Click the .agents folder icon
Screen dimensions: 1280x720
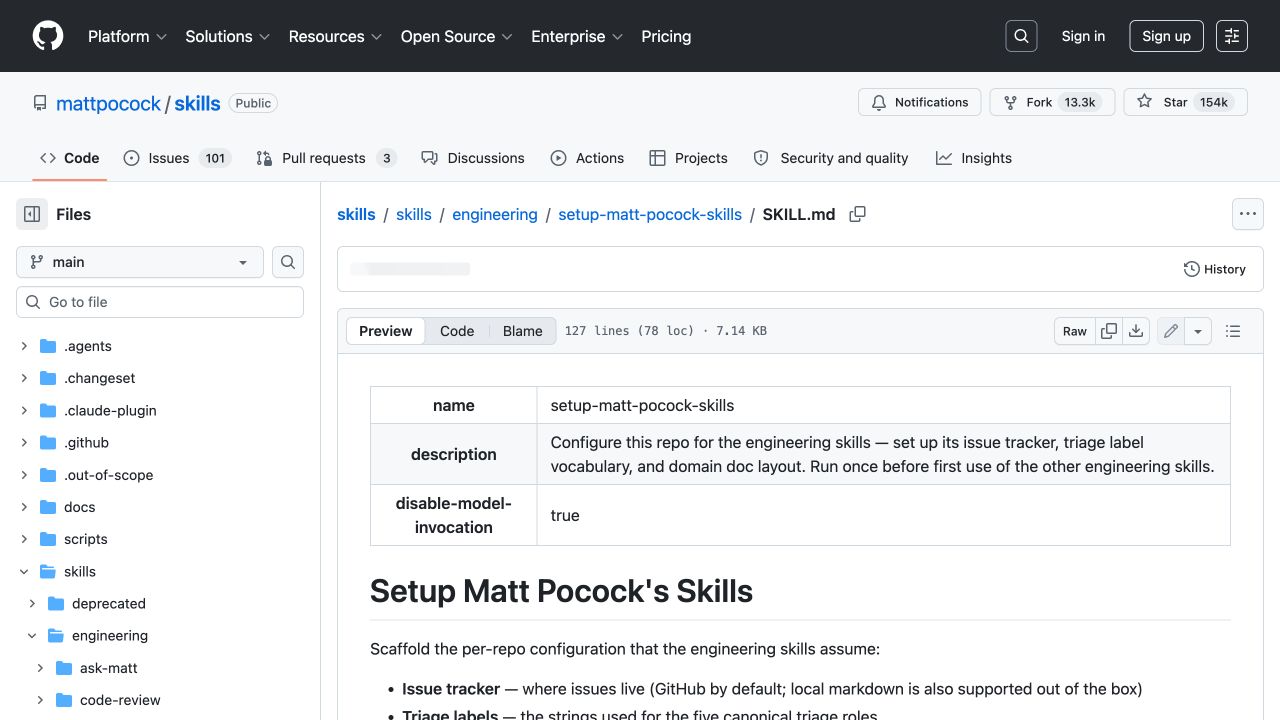[48, 346]
